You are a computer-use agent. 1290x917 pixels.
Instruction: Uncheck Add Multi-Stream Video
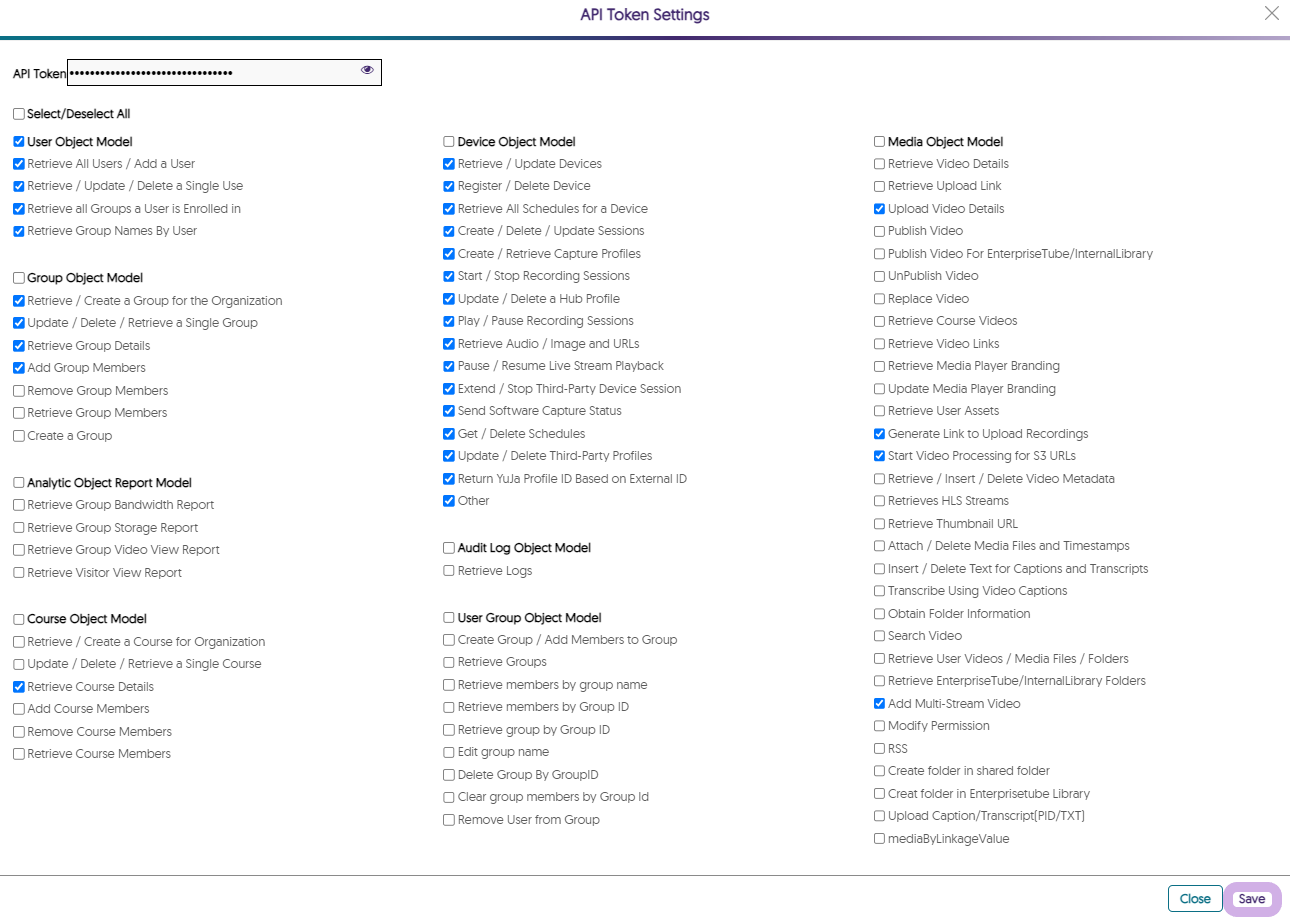(880, 704)
